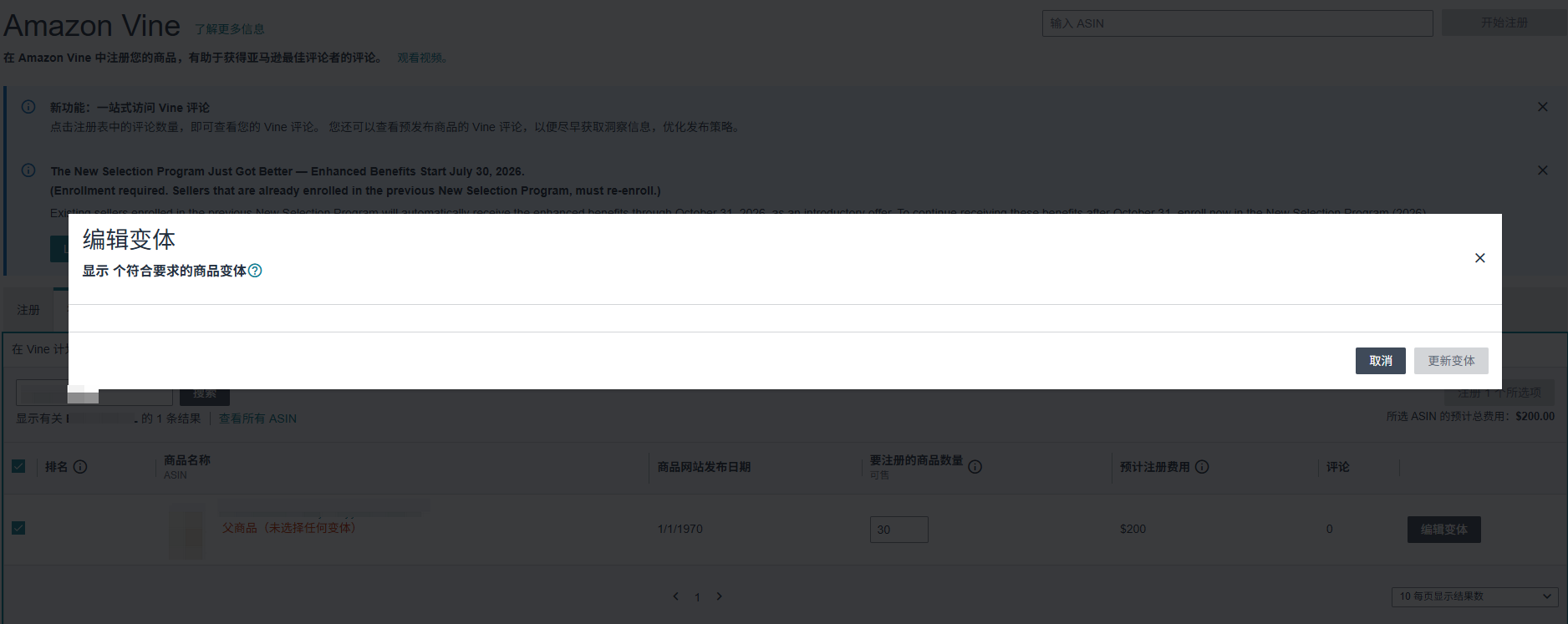Click the 更新变体 button

coord(1451,361)
